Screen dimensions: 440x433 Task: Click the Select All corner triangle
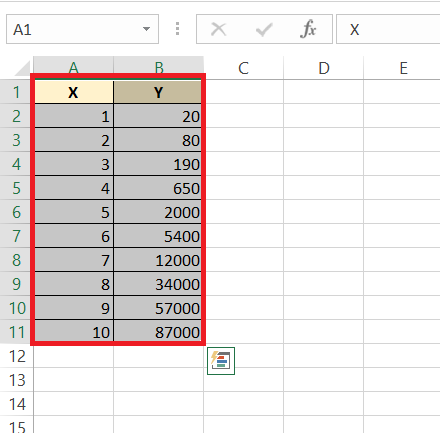(x=23, y=68)
